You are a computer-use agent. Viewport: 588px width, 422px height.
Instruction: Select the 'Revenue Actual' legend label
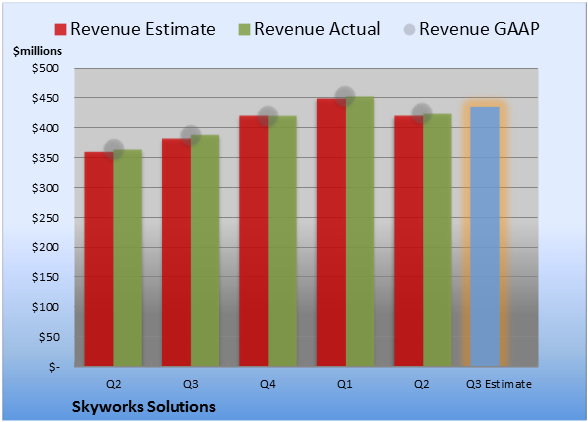(317, 29)
